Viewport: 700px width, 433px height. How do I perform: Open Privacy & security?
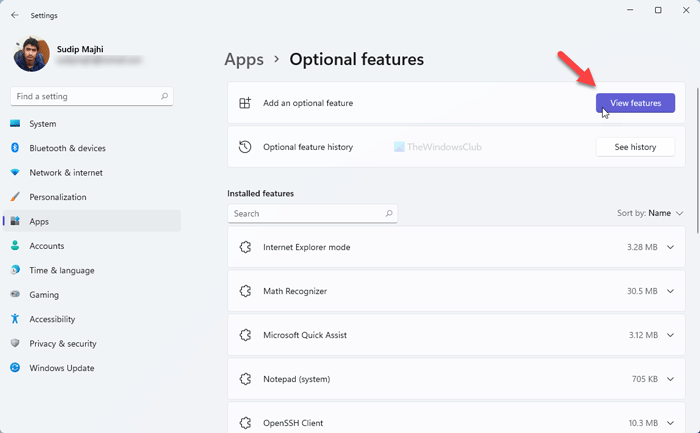92,344
